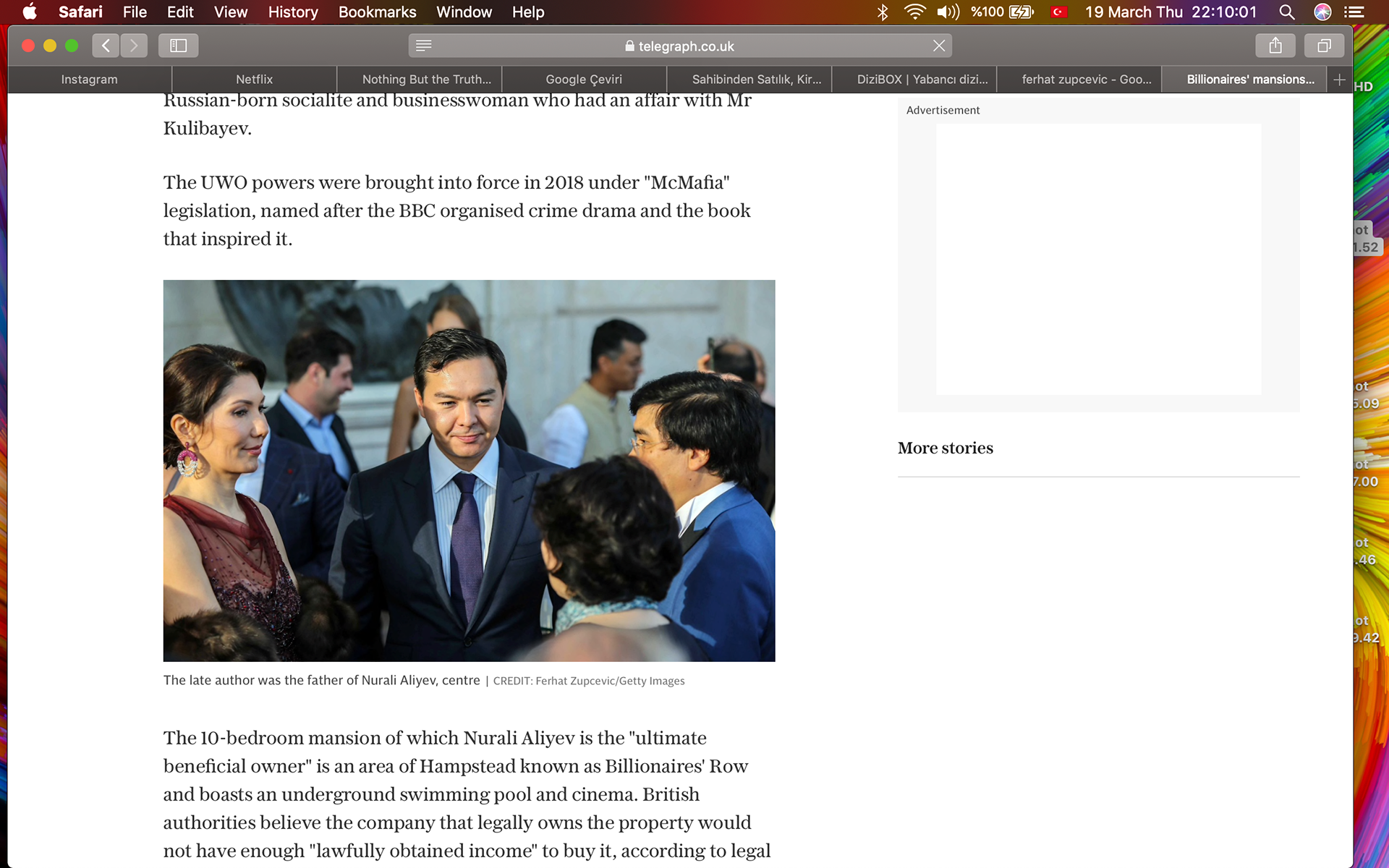This screenshot has width=1389, height=868.
Task: Toggle the Bluetooth status menu
Action: (x=883, y=12)
